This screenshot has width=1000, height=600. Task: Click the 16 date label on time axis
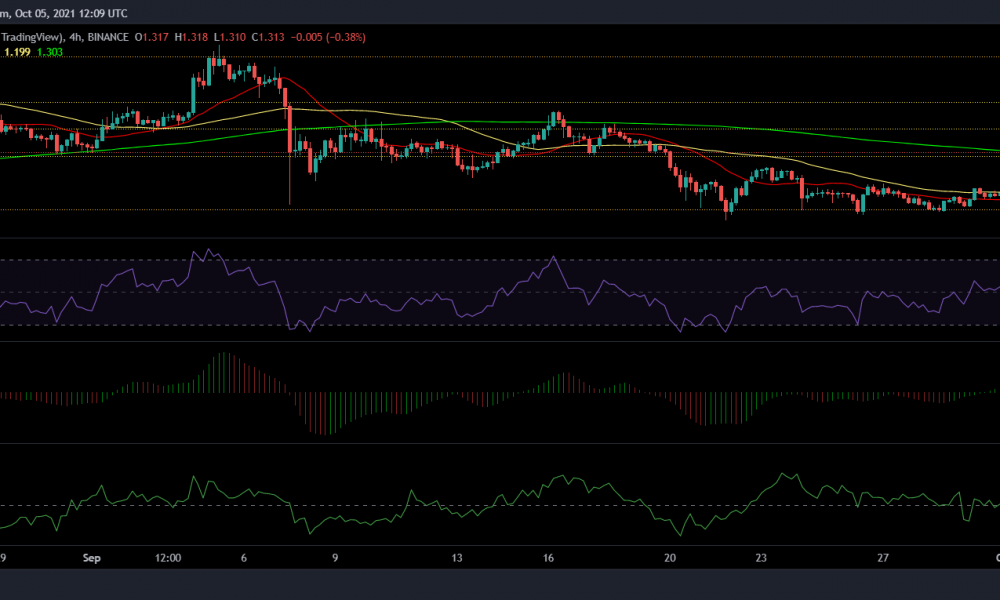click(548, 558)
